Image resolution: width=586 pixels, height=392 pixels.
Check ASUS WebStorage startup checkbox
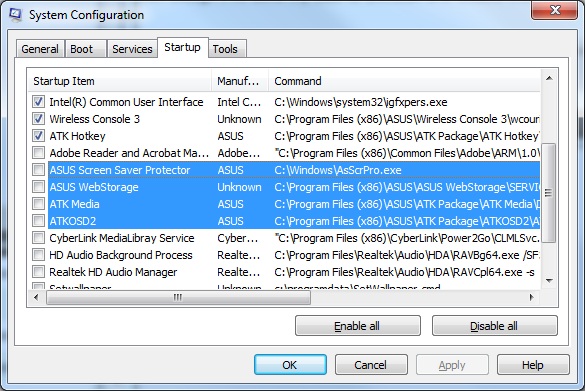point(38,187)
